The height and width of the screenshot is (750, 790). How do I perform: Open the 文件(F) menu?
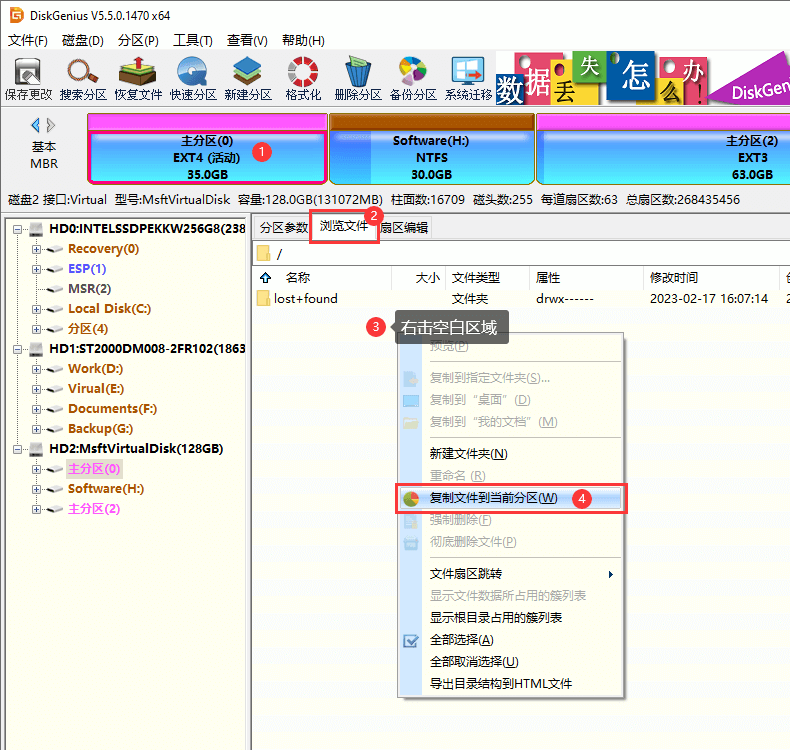(28, 40)
